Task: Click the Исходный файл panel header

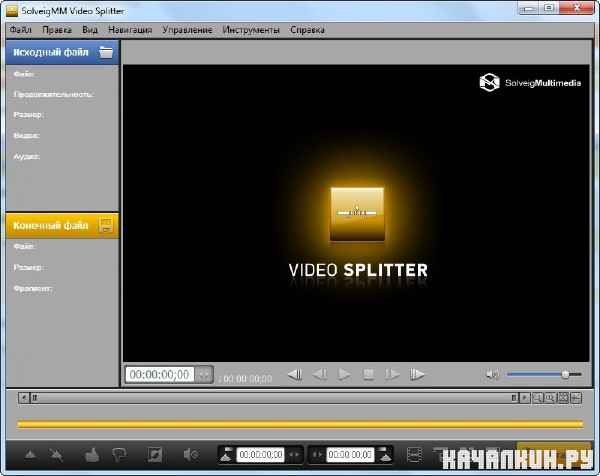Action: pos(63,52)
